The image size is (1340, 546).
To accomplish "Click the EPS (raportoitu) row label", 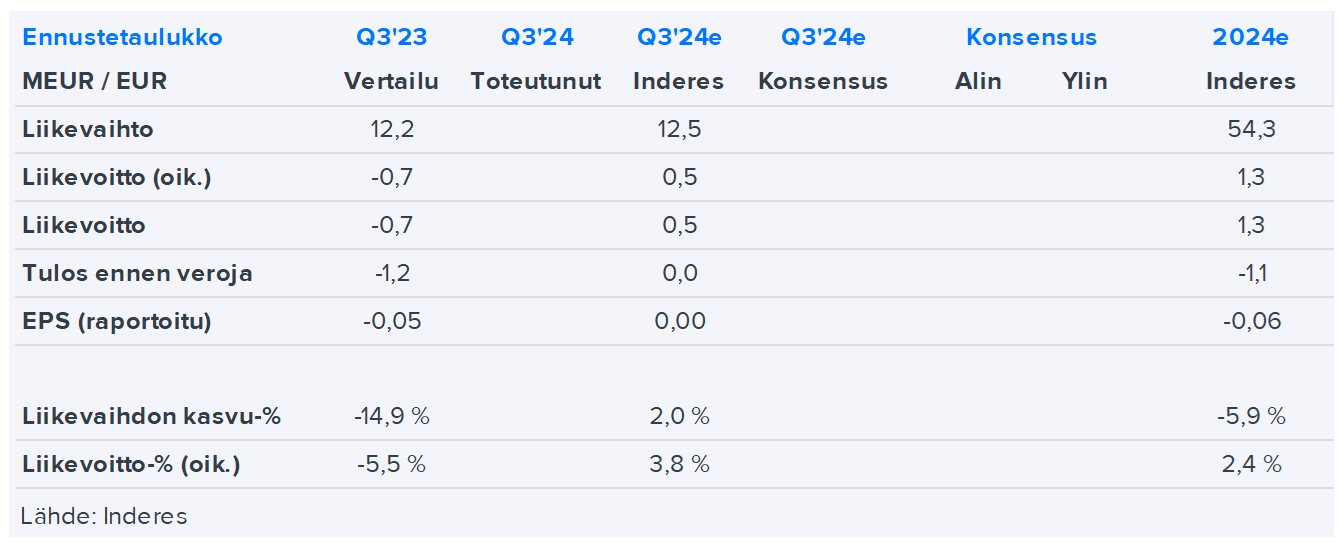I will coord(117,321).
